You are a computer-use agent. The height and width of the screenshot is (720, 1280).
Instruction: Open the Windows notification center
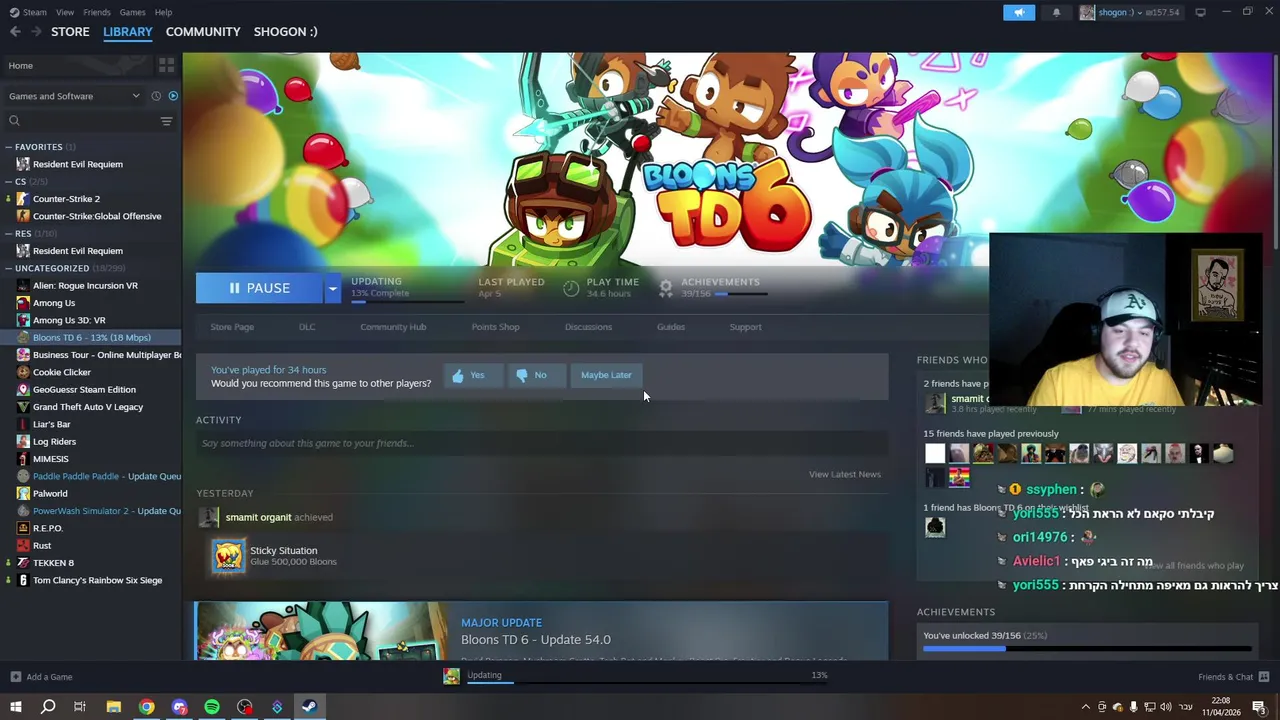coord(1259,707)
